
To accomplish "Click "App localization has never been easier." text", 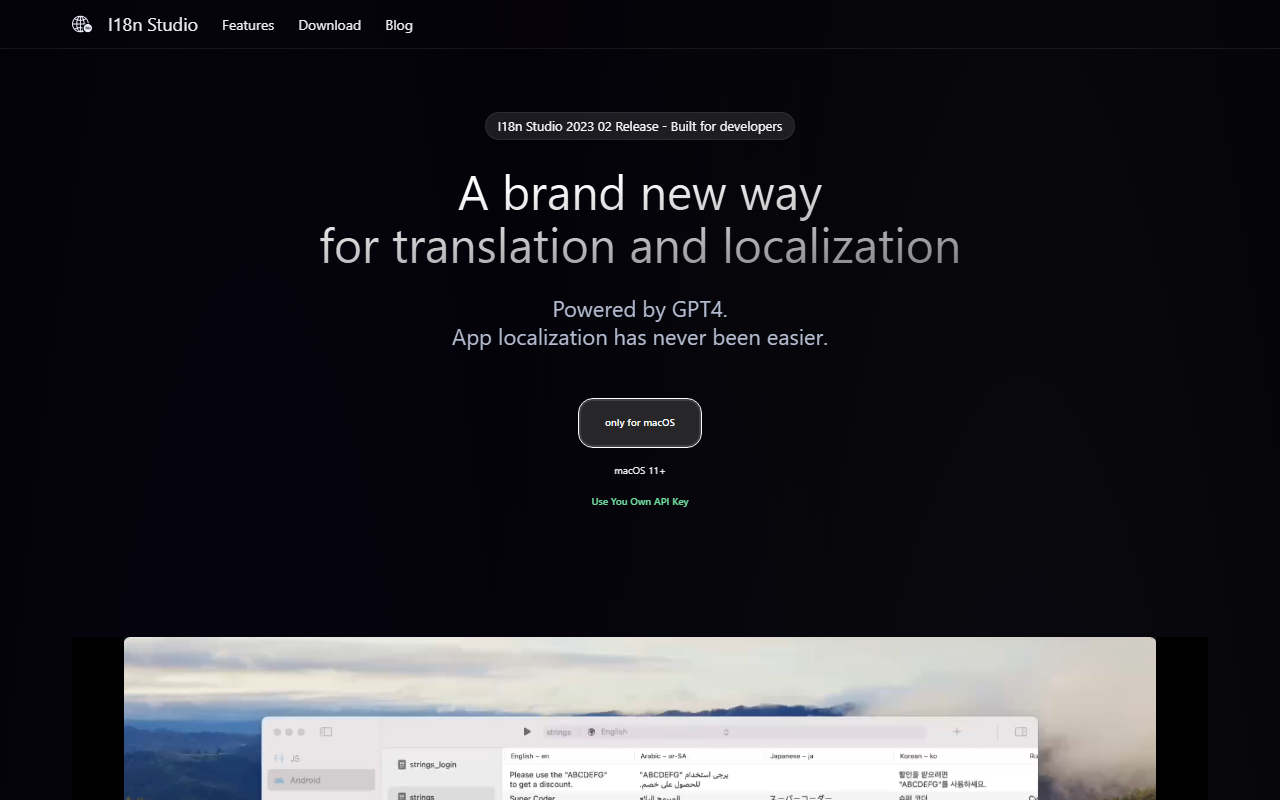I will point(640,337).
